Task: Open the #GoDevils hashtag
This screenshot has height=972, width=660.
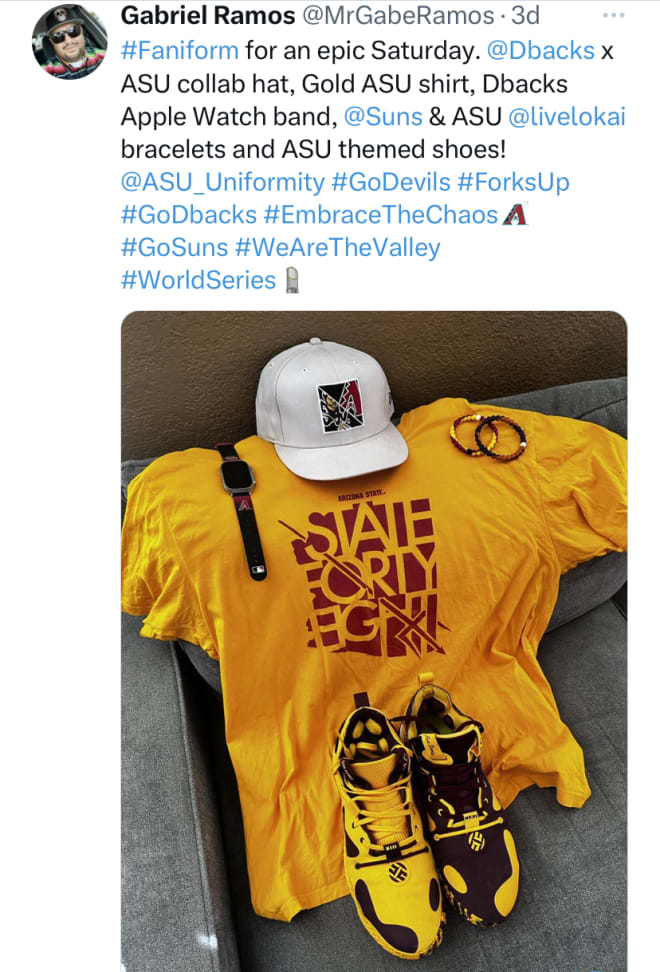Action: pos(391,182)
